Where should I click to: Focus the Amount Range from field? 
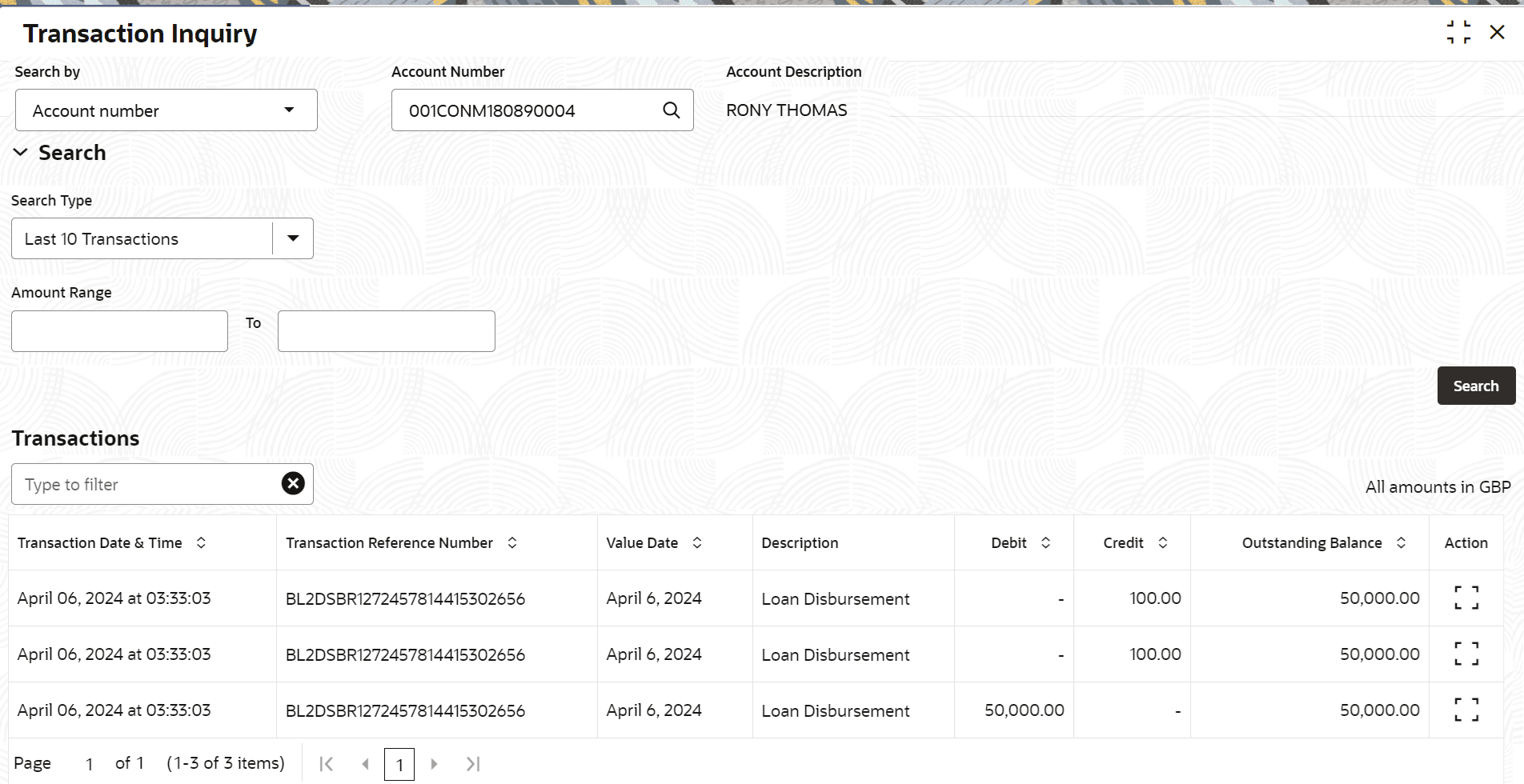pyautogui.click(x=119, y=331)
